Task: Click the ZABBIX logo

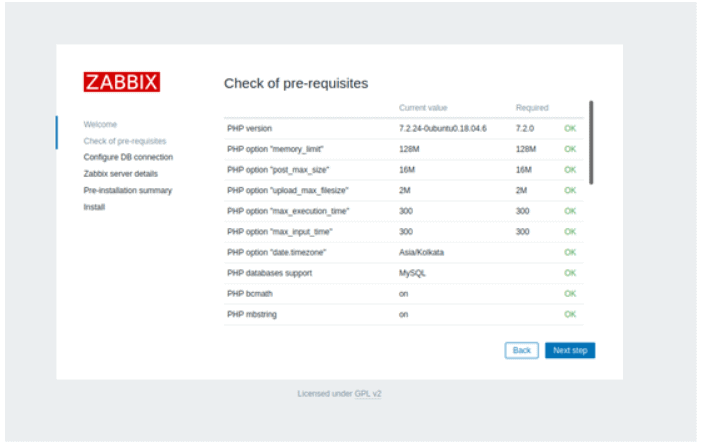Action: 122,82
